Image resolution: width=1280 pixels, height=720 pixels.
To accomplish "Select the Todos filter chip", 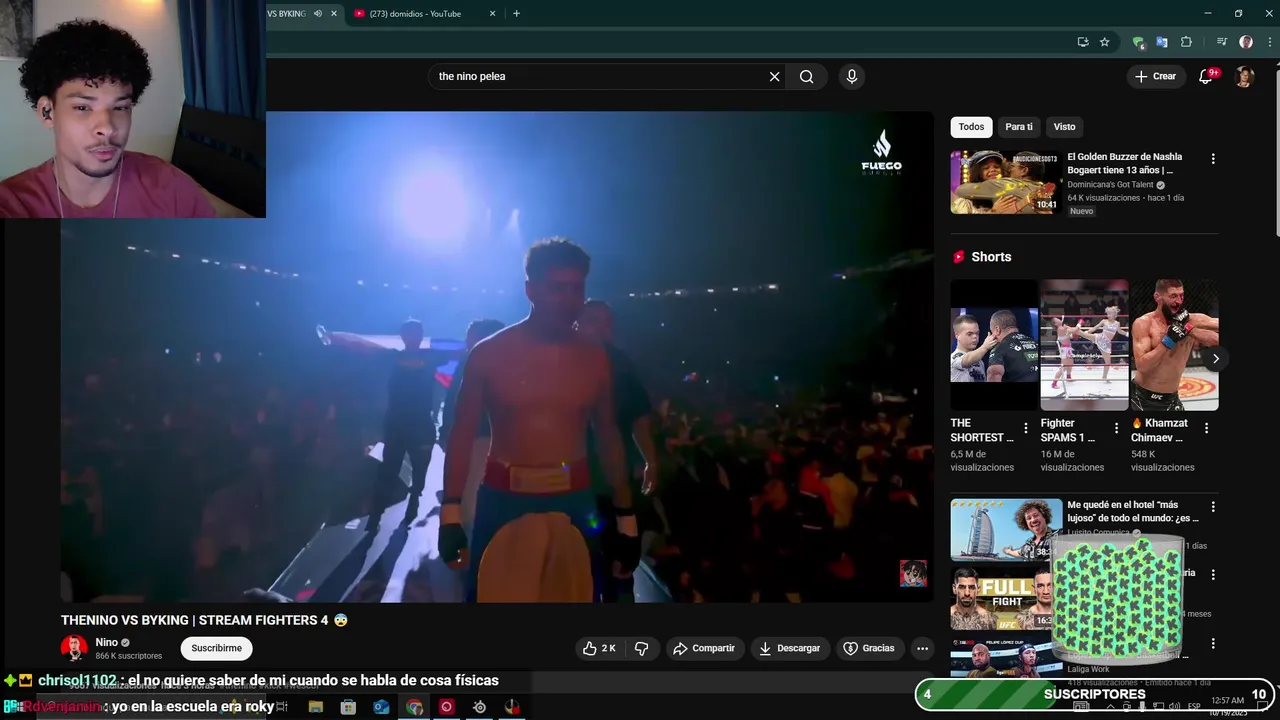I will click(x=971, y=127).
